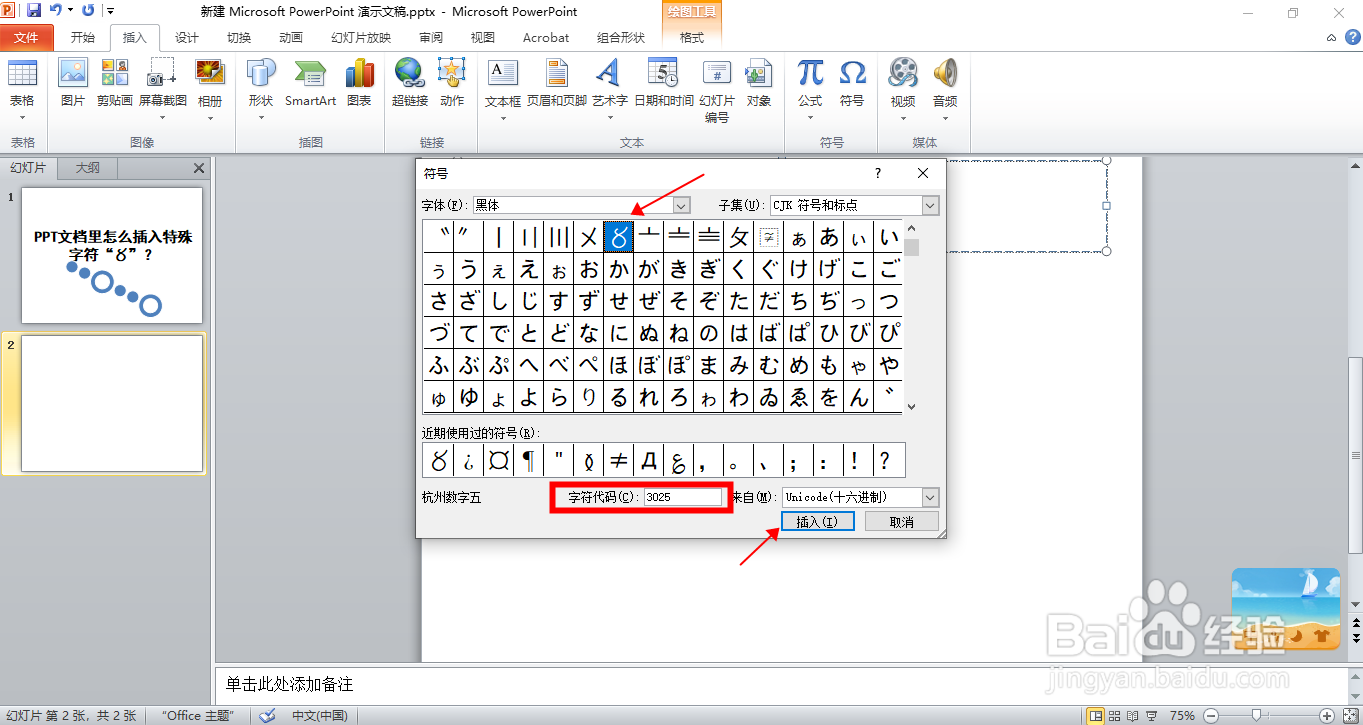Open the 符号 symbol tool in ribbon
The image size is (1363, 725).
(x=852, y=83)
